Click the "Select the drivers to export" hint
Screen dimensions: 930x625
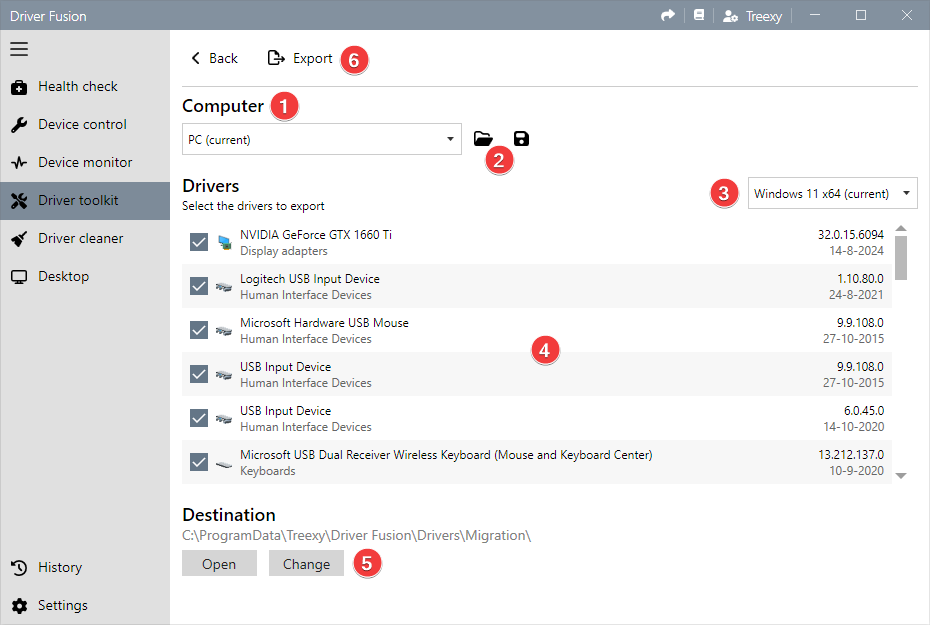[253, 206]
